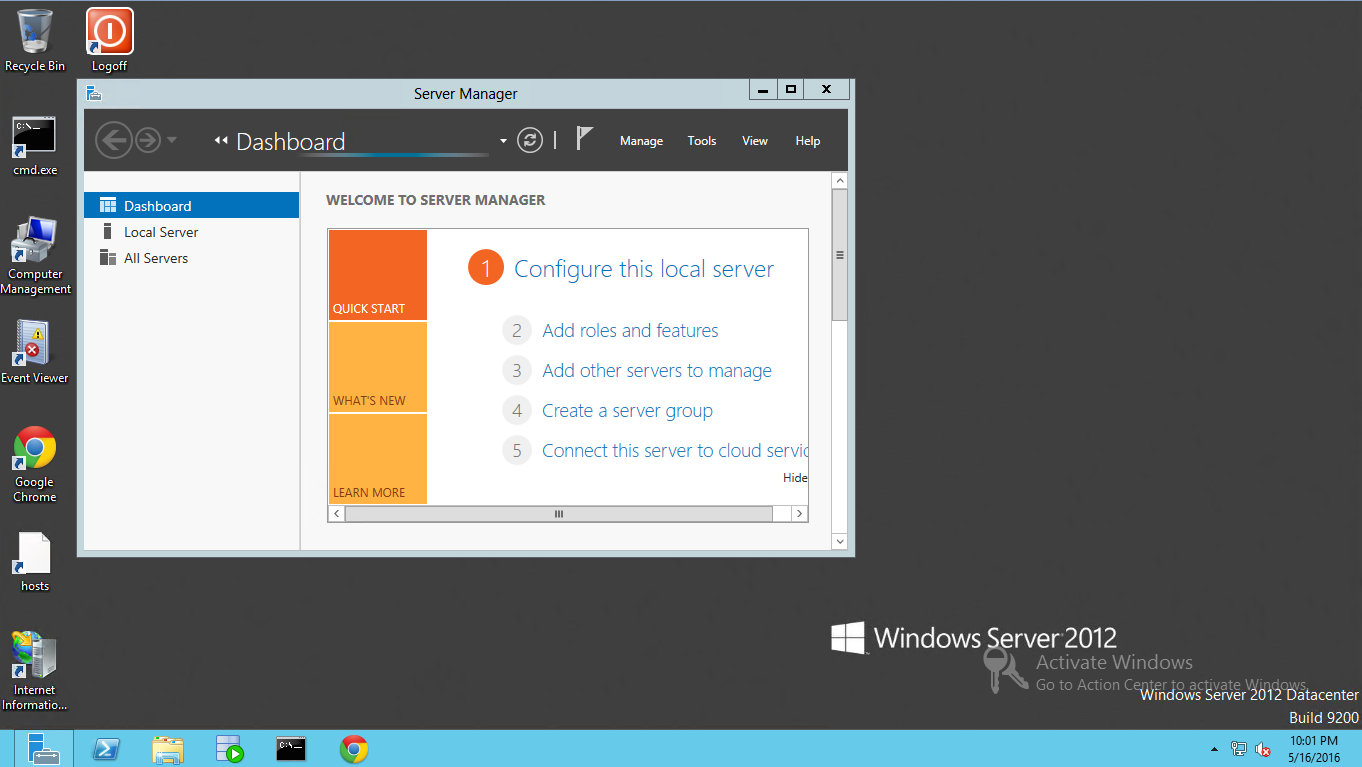Minimize the Server Manager window
The height and width of the screenshot is (767, 1362).
[763, 90]
